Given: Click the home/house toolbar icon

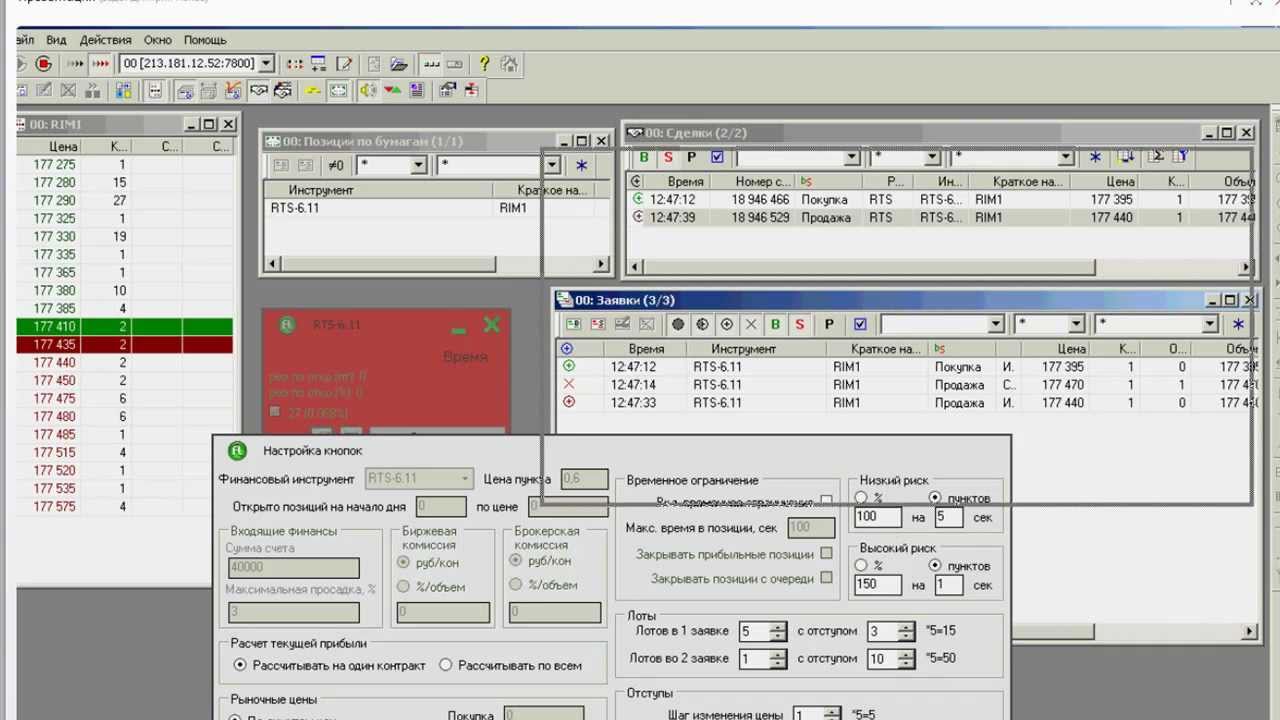Looking at the screenshot, I should [x=509, y=64].
